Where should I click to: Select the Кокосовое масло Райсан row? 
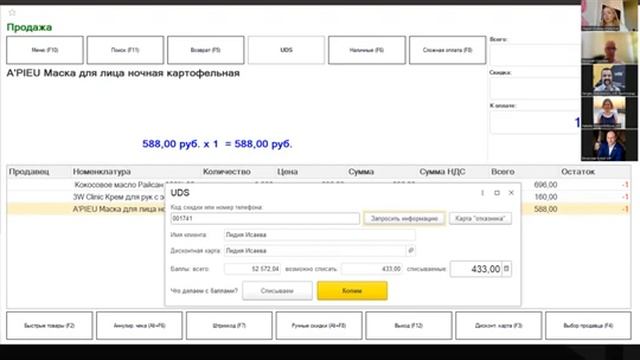coord(318,185)
